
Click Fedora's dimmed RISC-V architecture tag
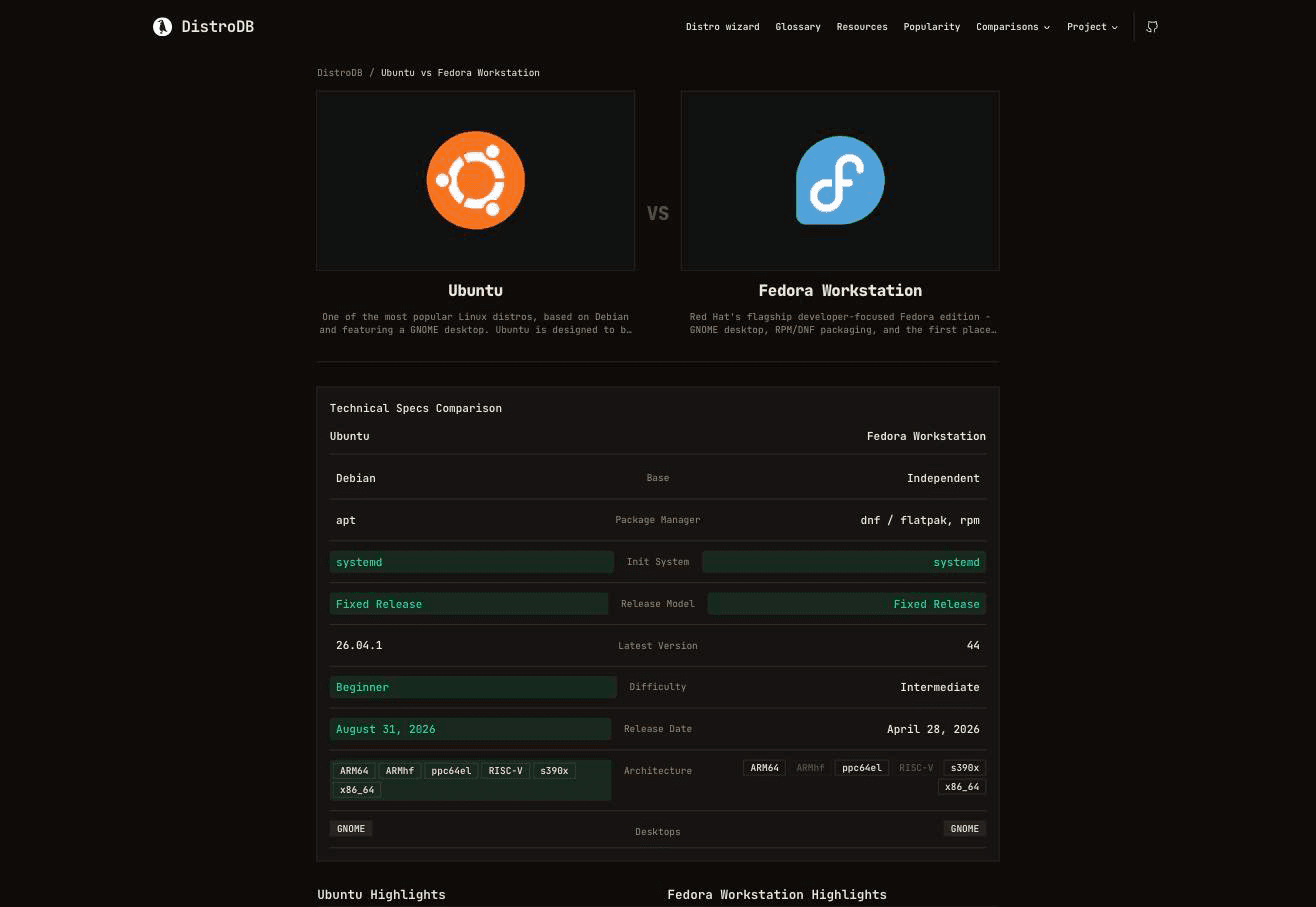(x=916, y=768)
